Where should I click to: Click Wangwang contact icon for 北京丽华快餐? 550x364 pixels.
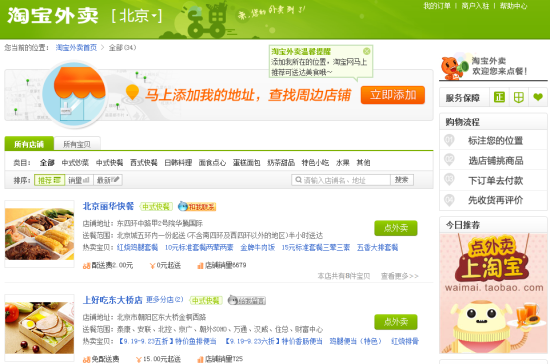[x=197, y=207]
